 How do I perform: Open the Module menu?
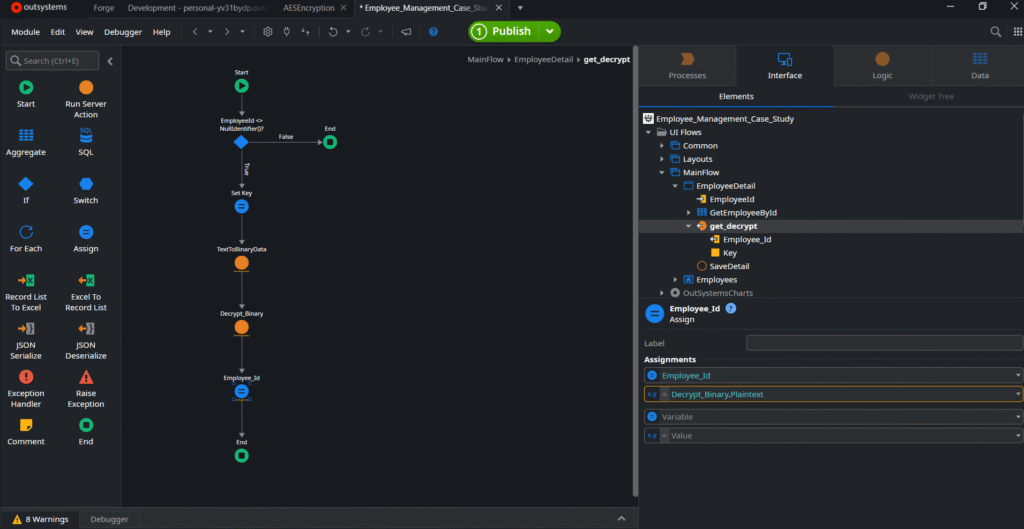point(25,32)
